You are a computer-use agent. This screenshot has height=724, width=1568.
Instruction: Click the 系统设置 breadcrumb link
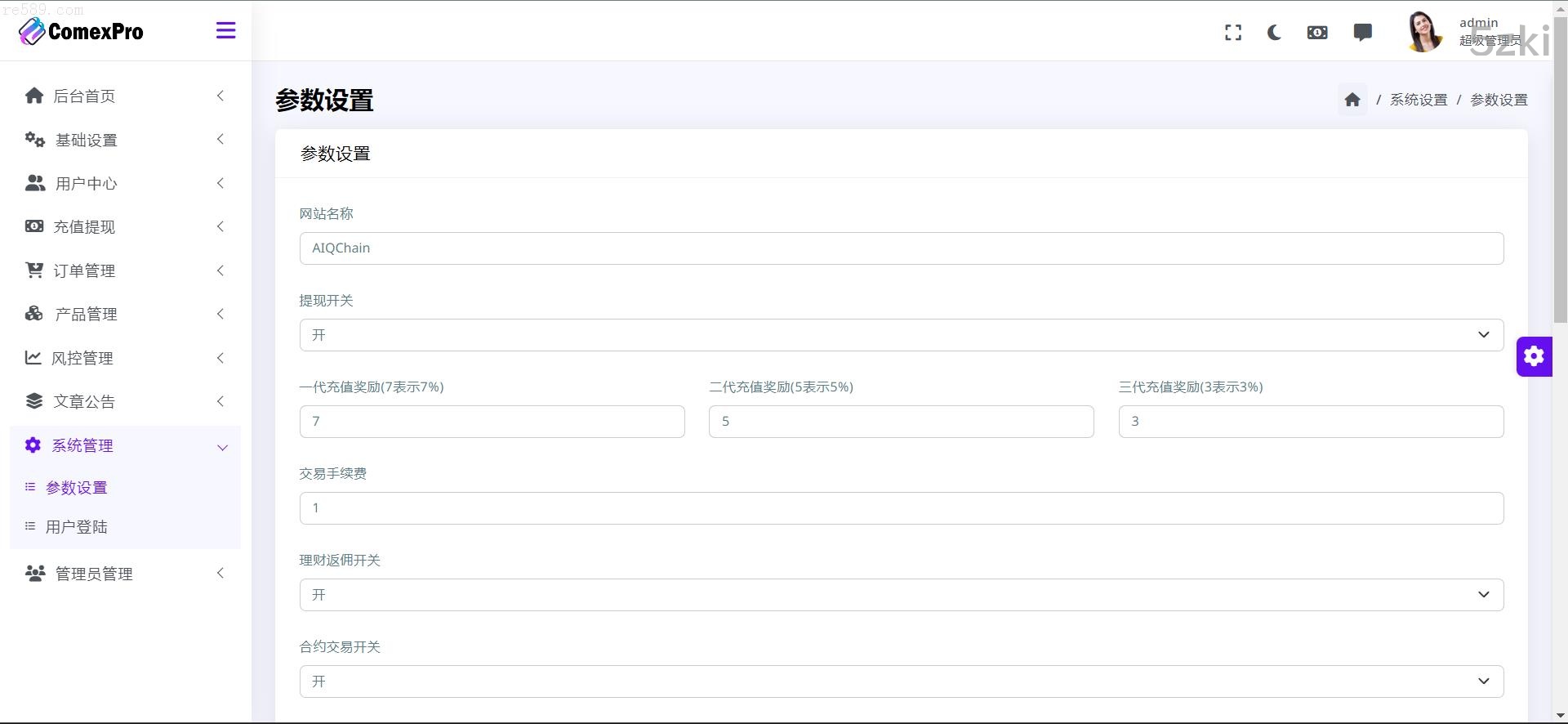pos(1418,100)
